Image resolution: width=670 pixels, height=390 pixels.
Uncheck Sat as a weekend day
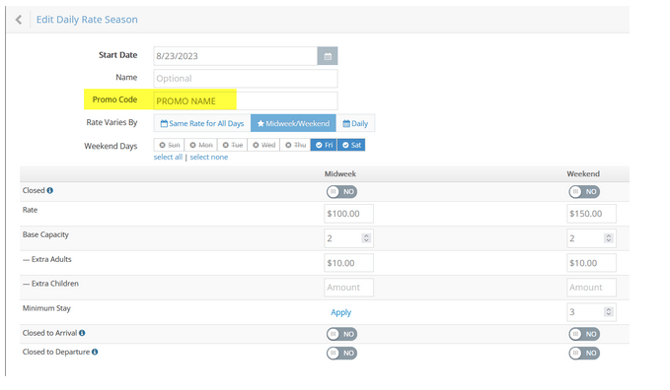(351, 145)
